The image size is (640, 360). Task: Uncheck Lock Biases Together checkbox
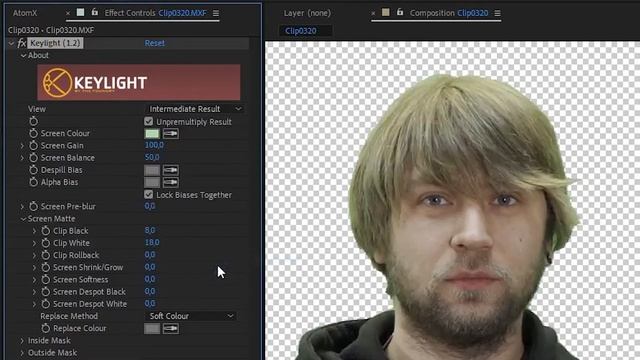point(149,195)
